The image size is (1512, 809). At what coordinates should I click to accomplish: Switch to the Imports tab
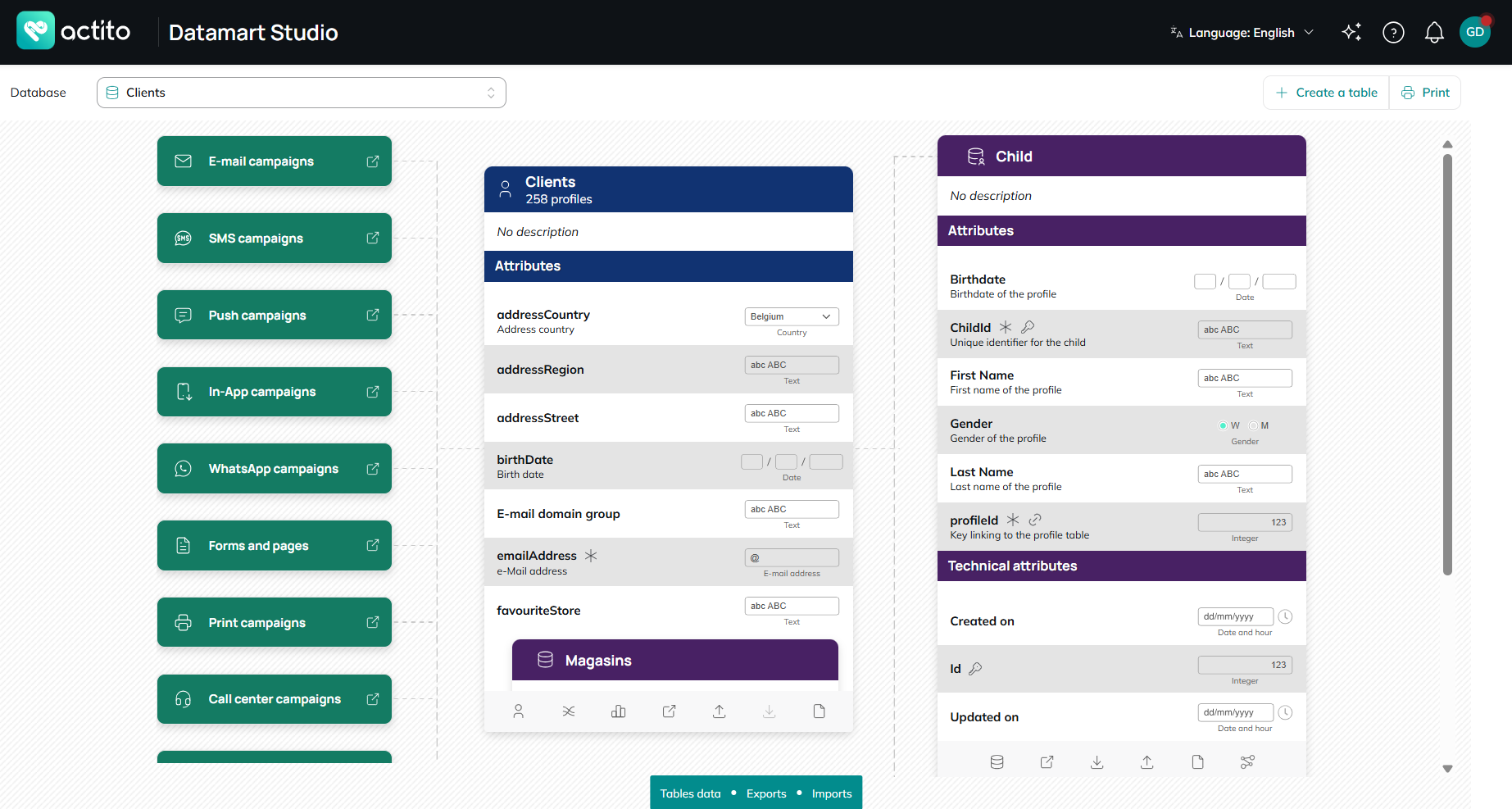click(832, 793)
